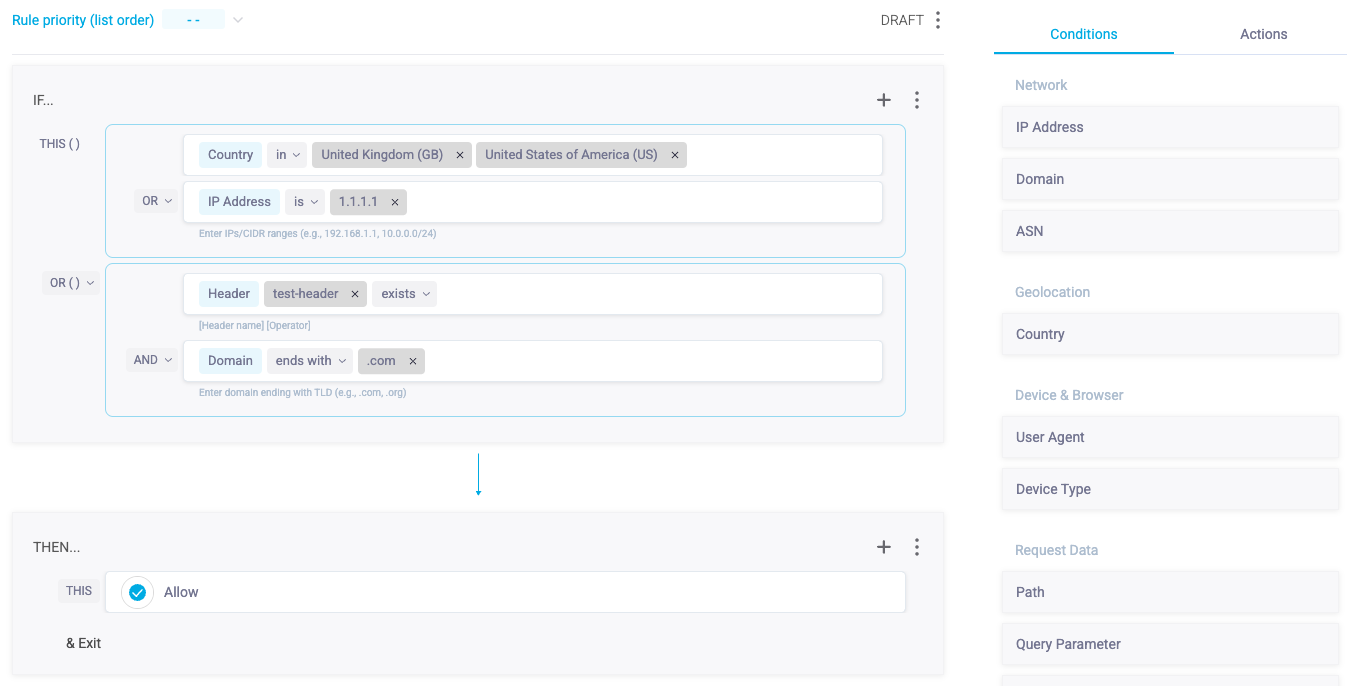Remove United States of America (US) tag
The width and height of the screenshot is (1347, 686).
pos(675,155)
